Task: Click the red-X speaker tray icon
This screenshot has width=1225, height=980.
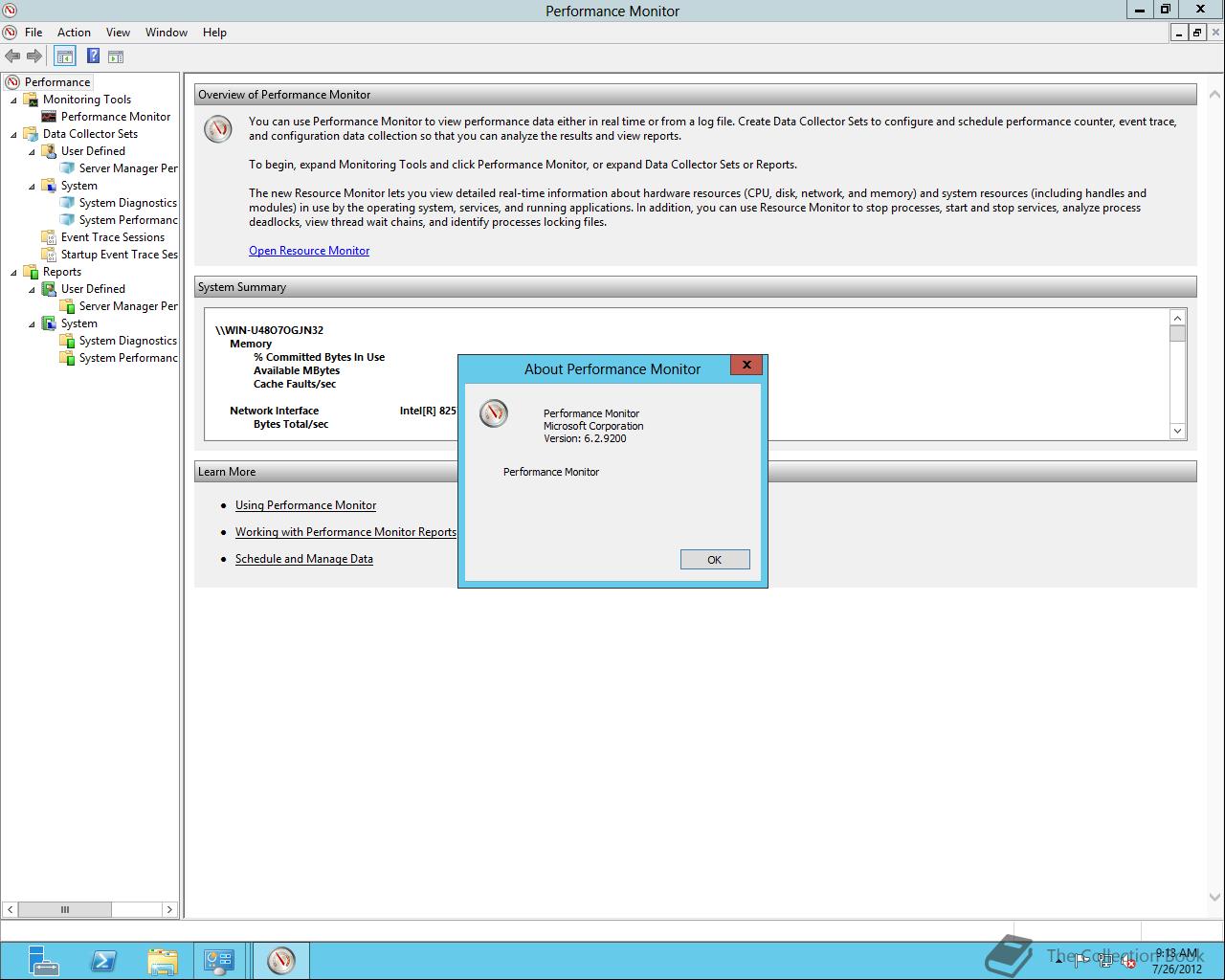Action: pos(1127,962)
